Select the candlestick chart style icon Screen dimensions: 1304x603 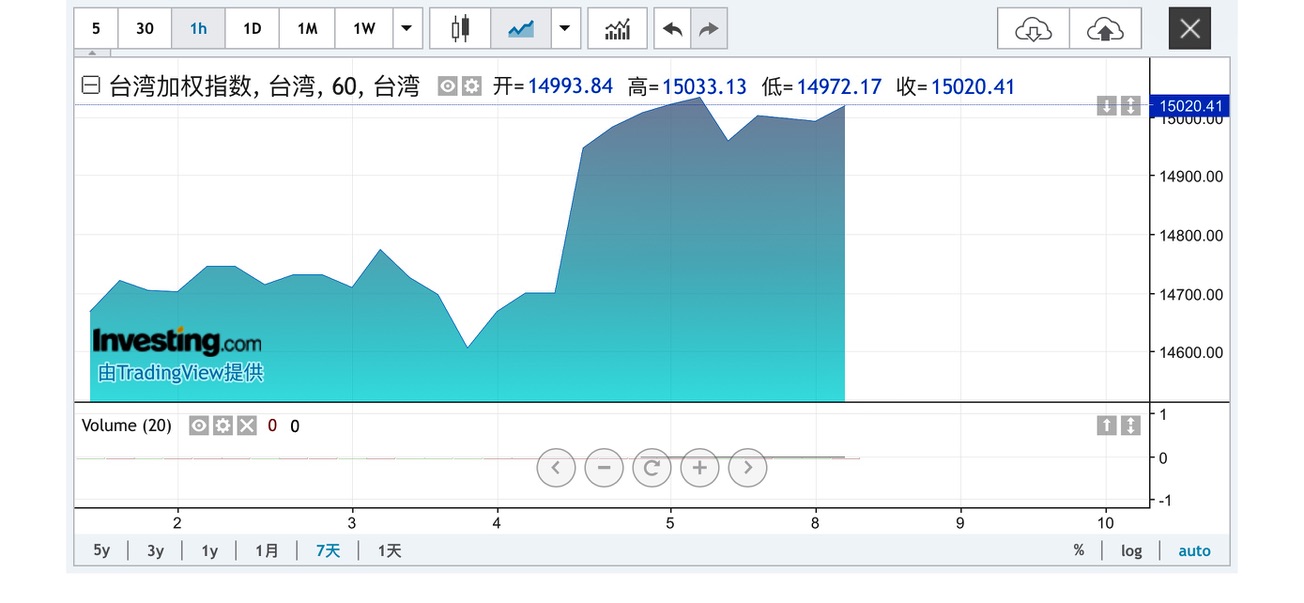pos(460,29)
